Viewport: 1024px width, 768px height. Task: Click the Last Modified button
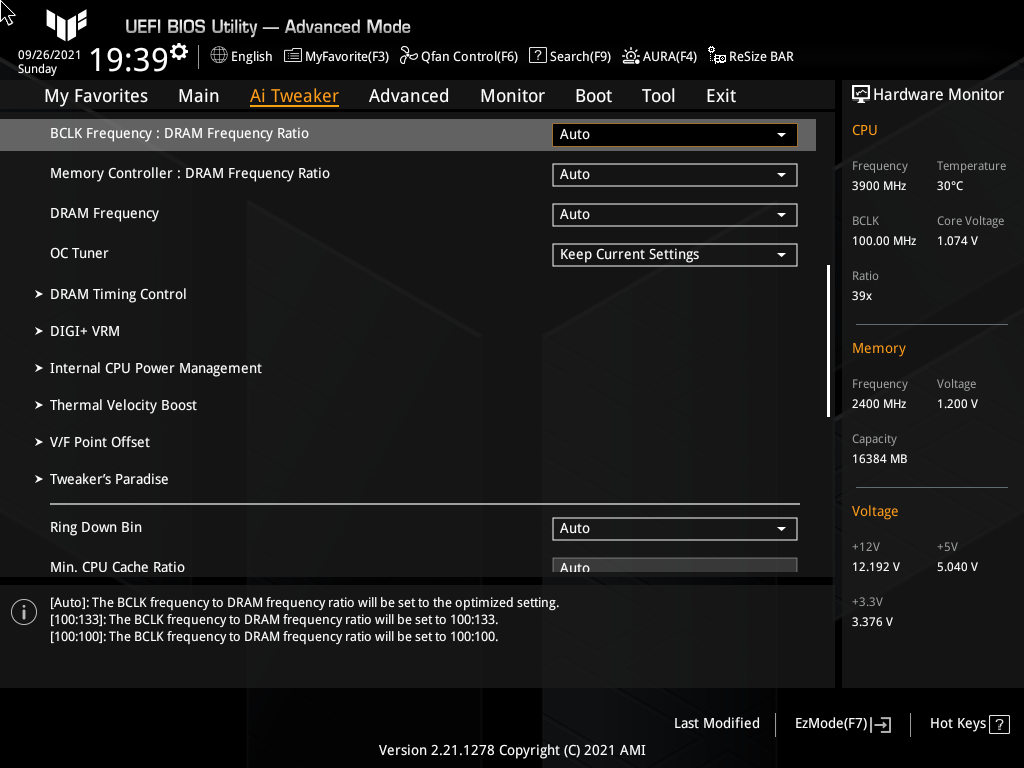716,723
